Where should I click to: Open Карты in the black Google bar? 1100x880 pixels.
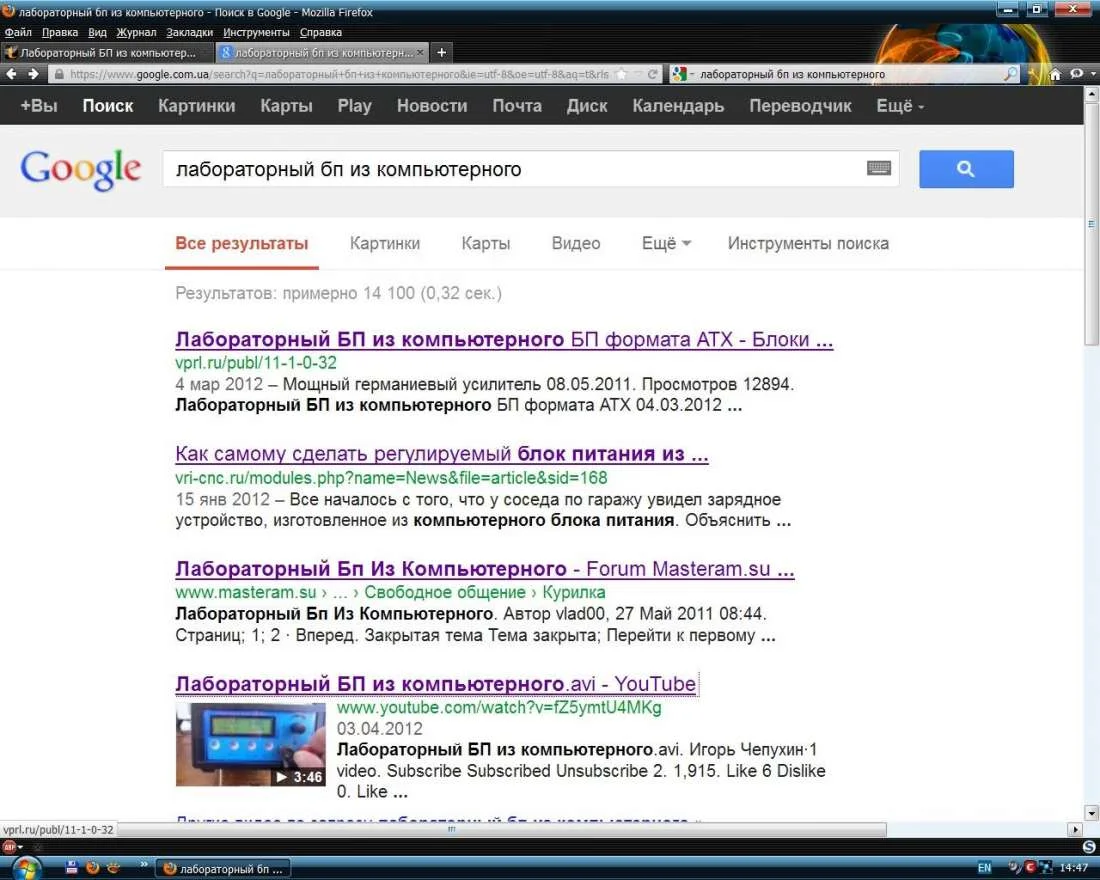286,105
